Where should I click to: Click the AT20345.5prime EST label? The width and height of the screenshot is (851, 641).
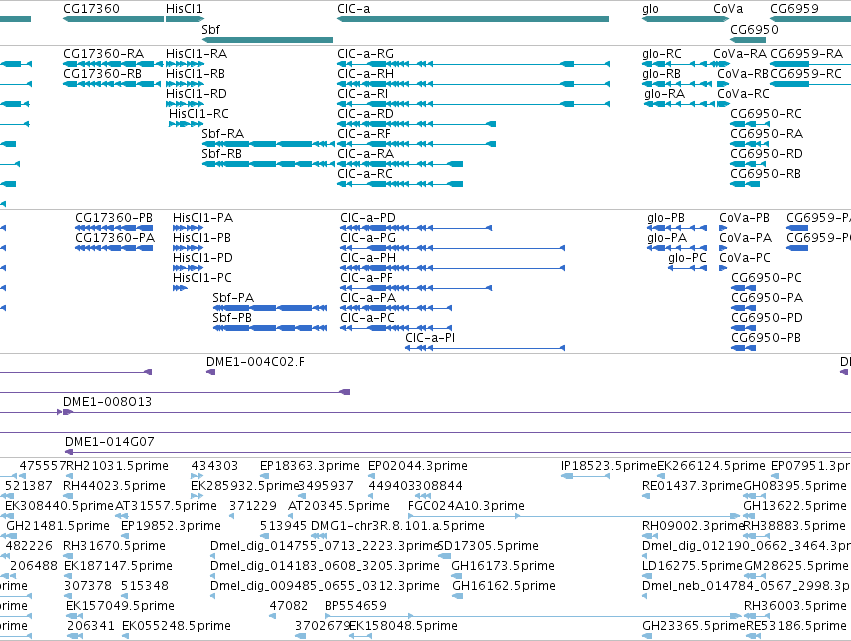tap(339, 506)
